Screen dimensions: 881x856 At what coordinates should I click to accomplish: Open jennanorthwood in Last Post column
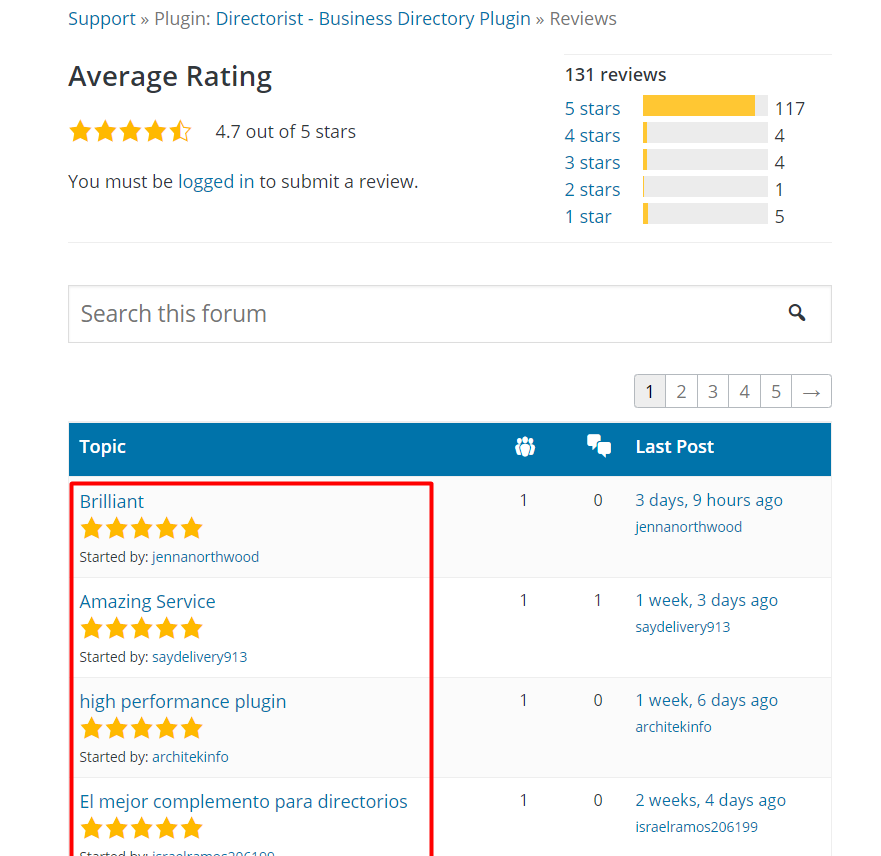(689, 527)
